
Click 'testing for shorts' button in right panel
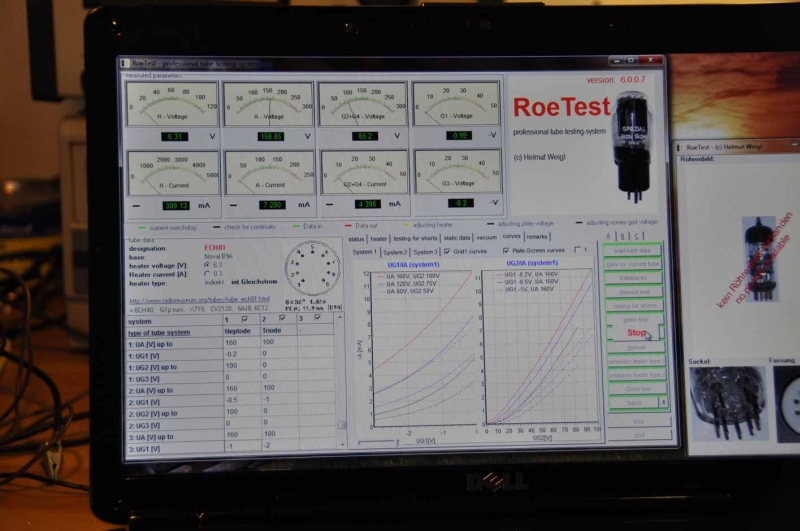coord(634,306)
